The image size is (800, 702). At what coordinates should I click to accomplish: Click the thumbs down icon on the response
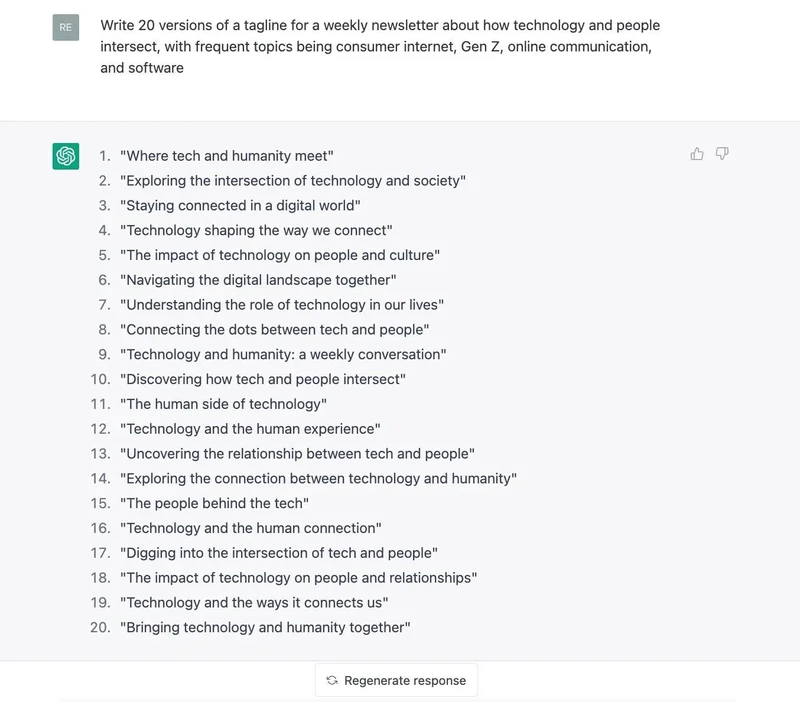722,154
